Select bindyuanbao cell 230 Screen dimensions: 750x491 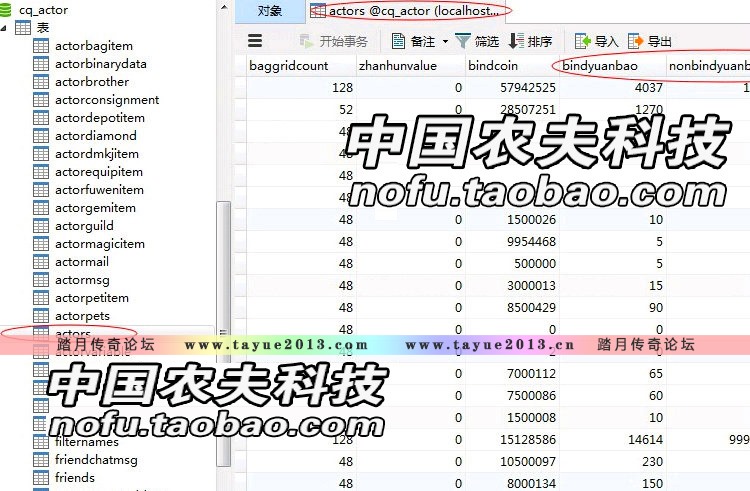(613, 462)
